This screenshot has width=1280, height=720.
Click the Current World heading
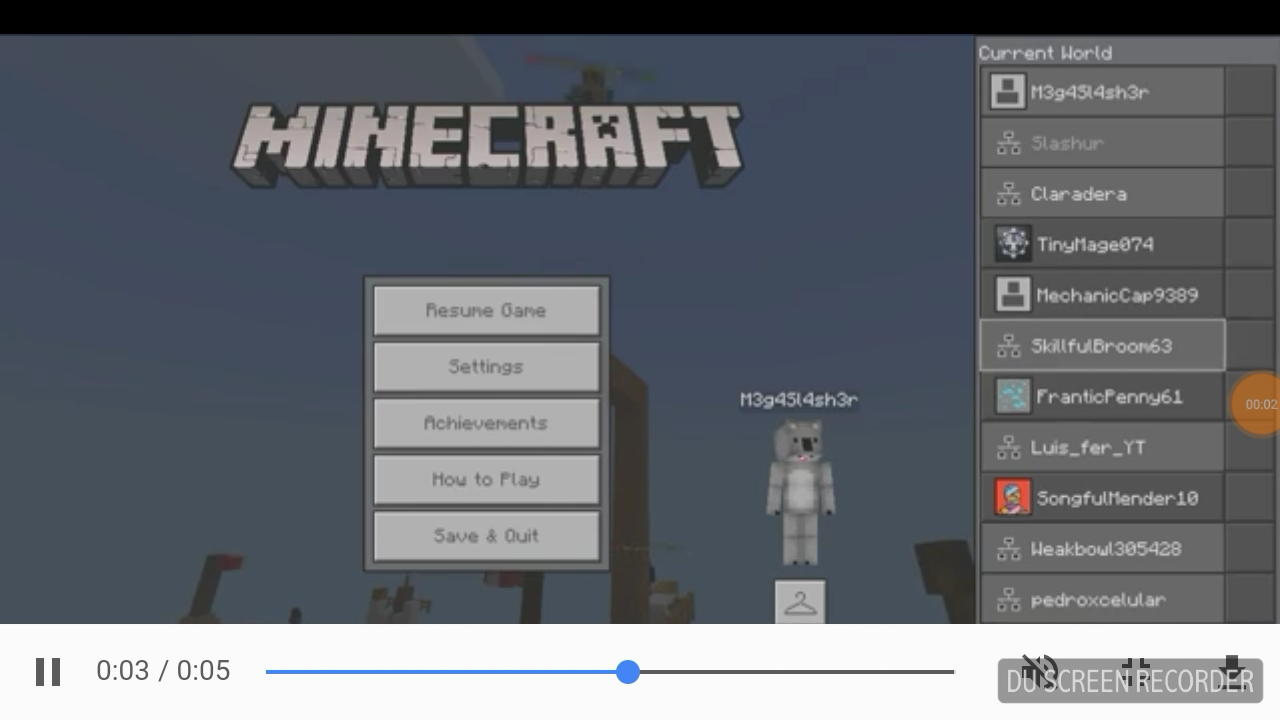(1045, 53)
